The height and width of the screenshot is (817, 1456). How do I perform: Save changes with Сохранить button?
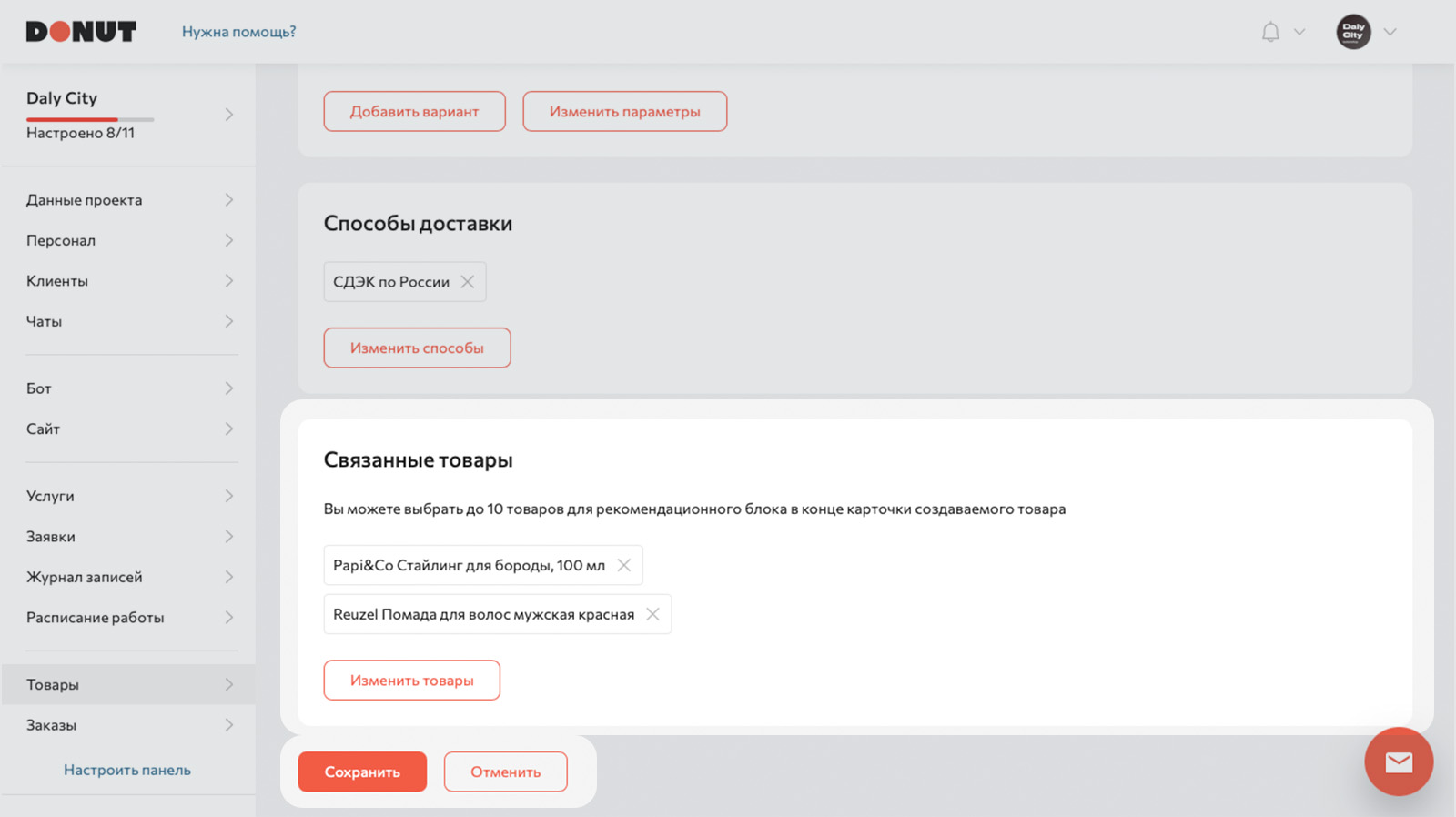362,772
